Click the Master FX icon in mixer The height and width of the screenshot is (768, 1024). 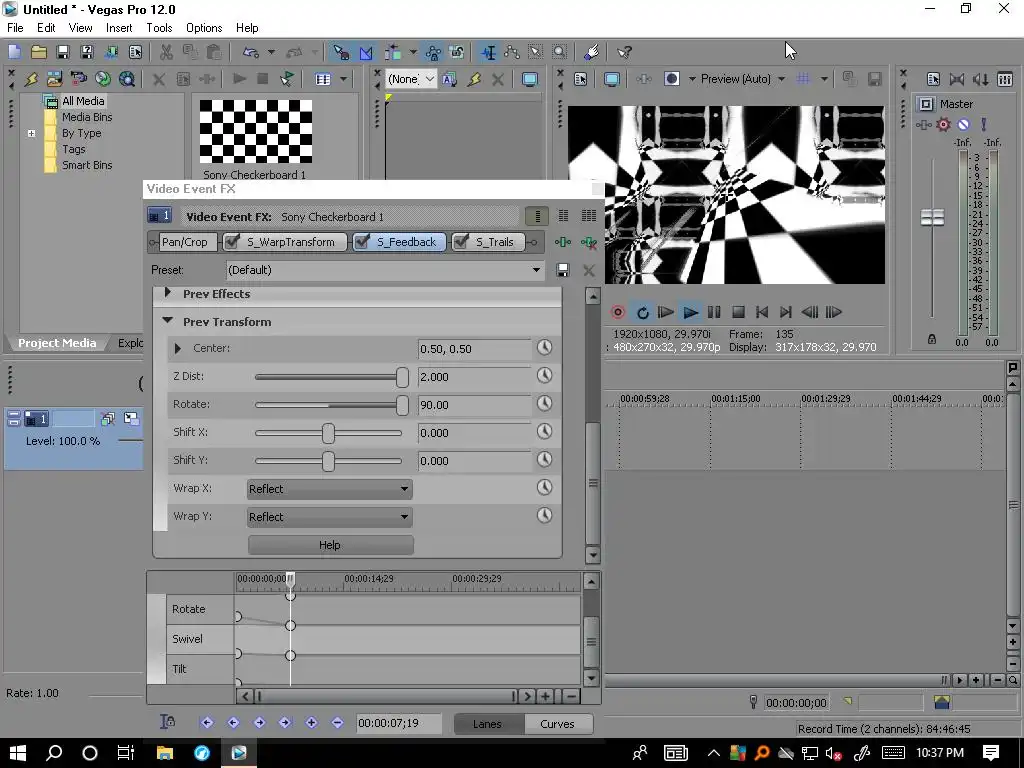(923, 124)
